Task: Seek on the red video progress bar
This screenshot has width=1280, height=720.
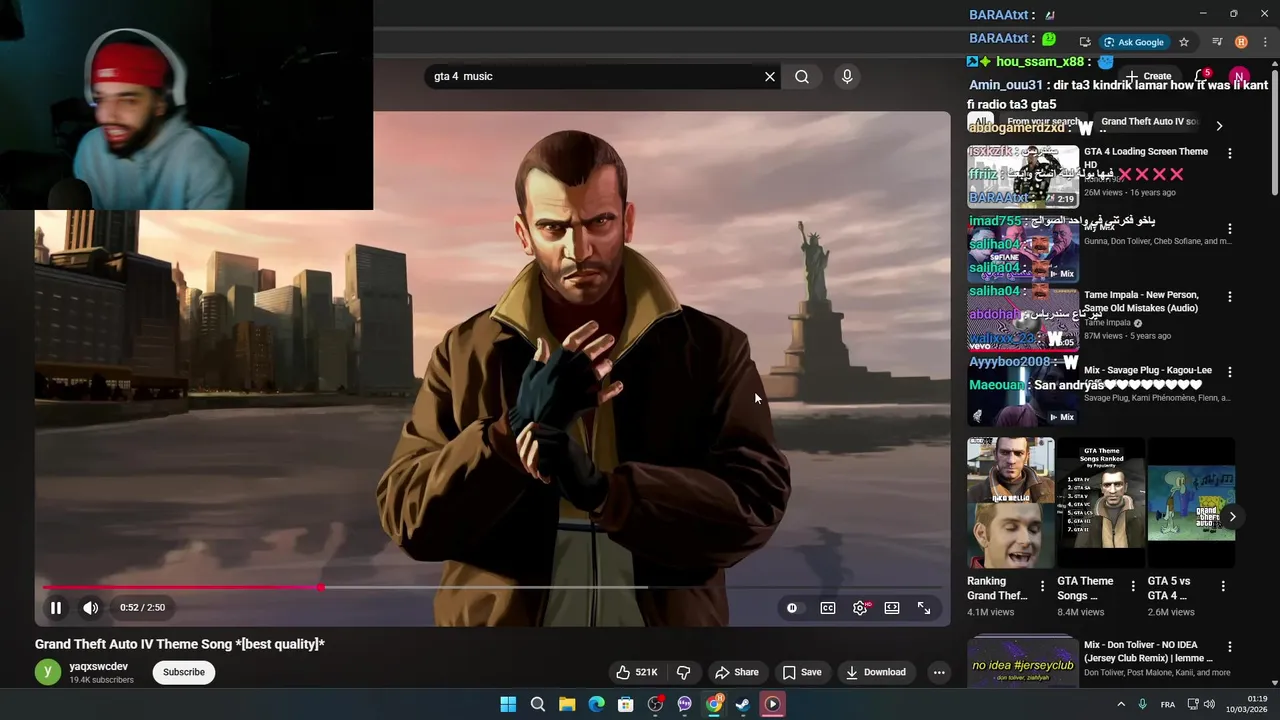Action: coord(492,587)
